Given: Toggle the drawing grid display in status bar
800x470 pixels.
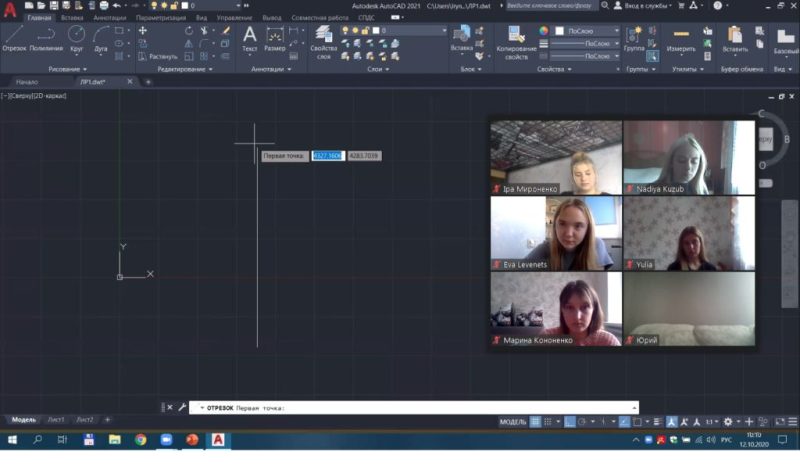Looking at the screenshot, I should [x=535, y=422].
